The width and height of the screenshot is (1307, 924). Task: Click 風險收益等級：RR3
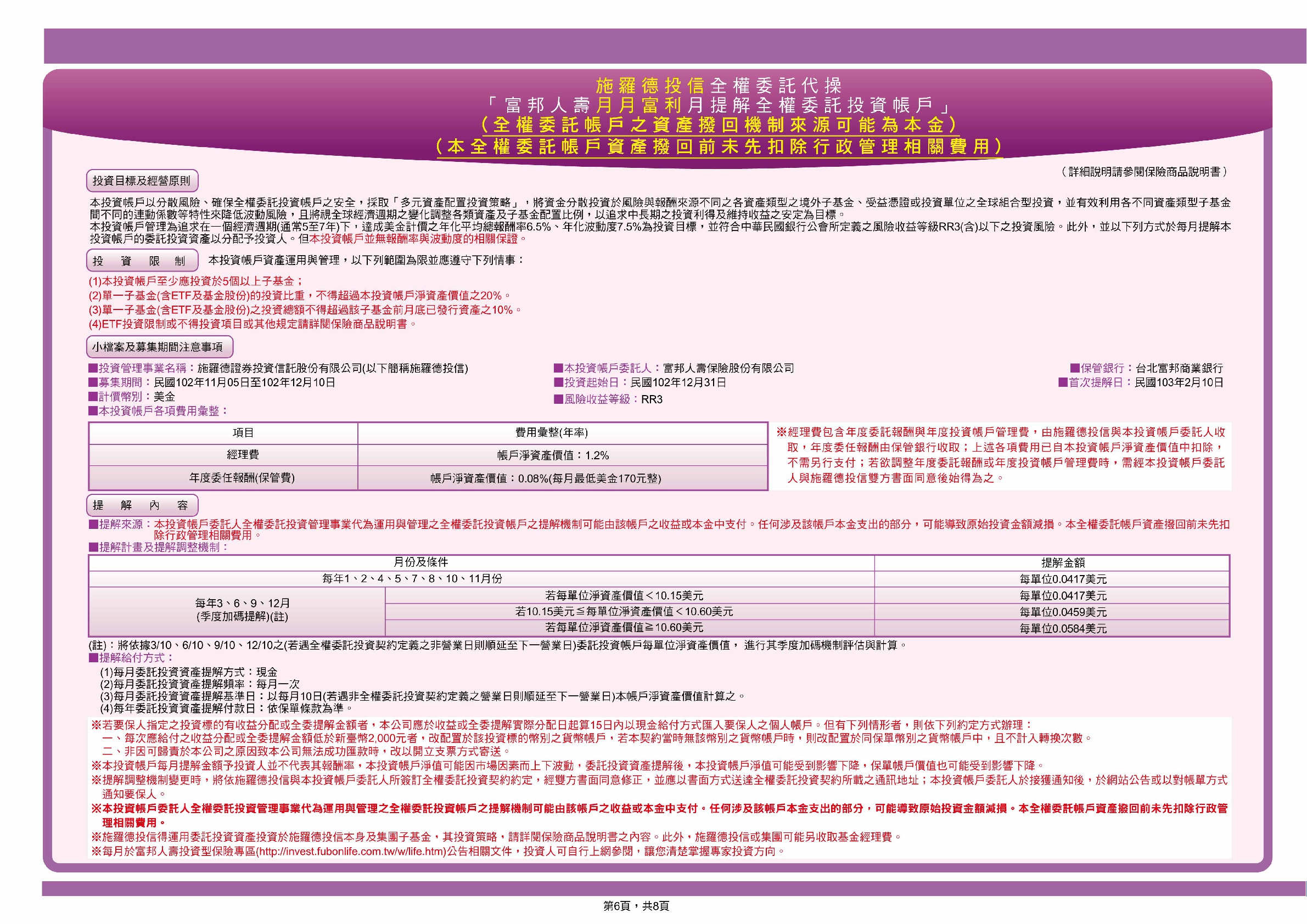(608, 399)
